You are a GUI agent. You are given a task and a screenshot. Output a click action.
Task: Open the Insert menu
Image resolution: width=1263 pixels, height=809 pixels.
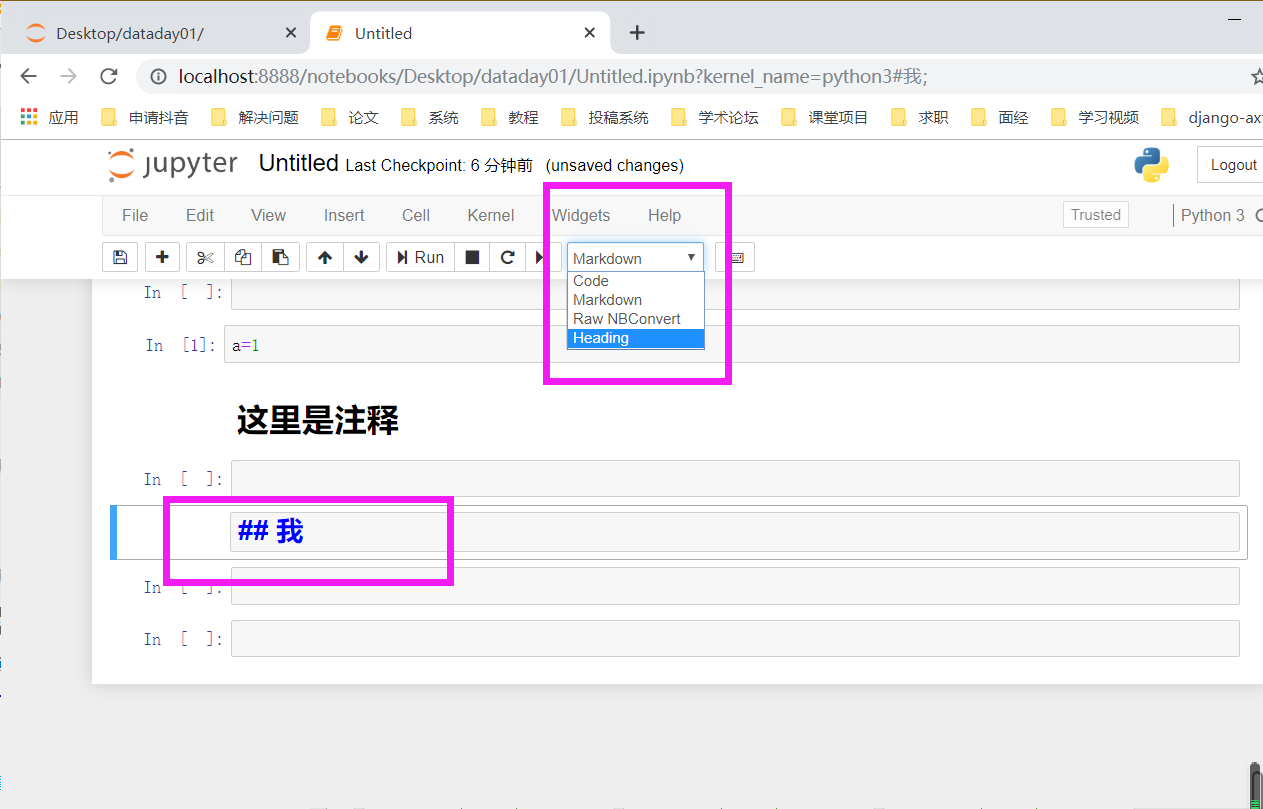344,215
